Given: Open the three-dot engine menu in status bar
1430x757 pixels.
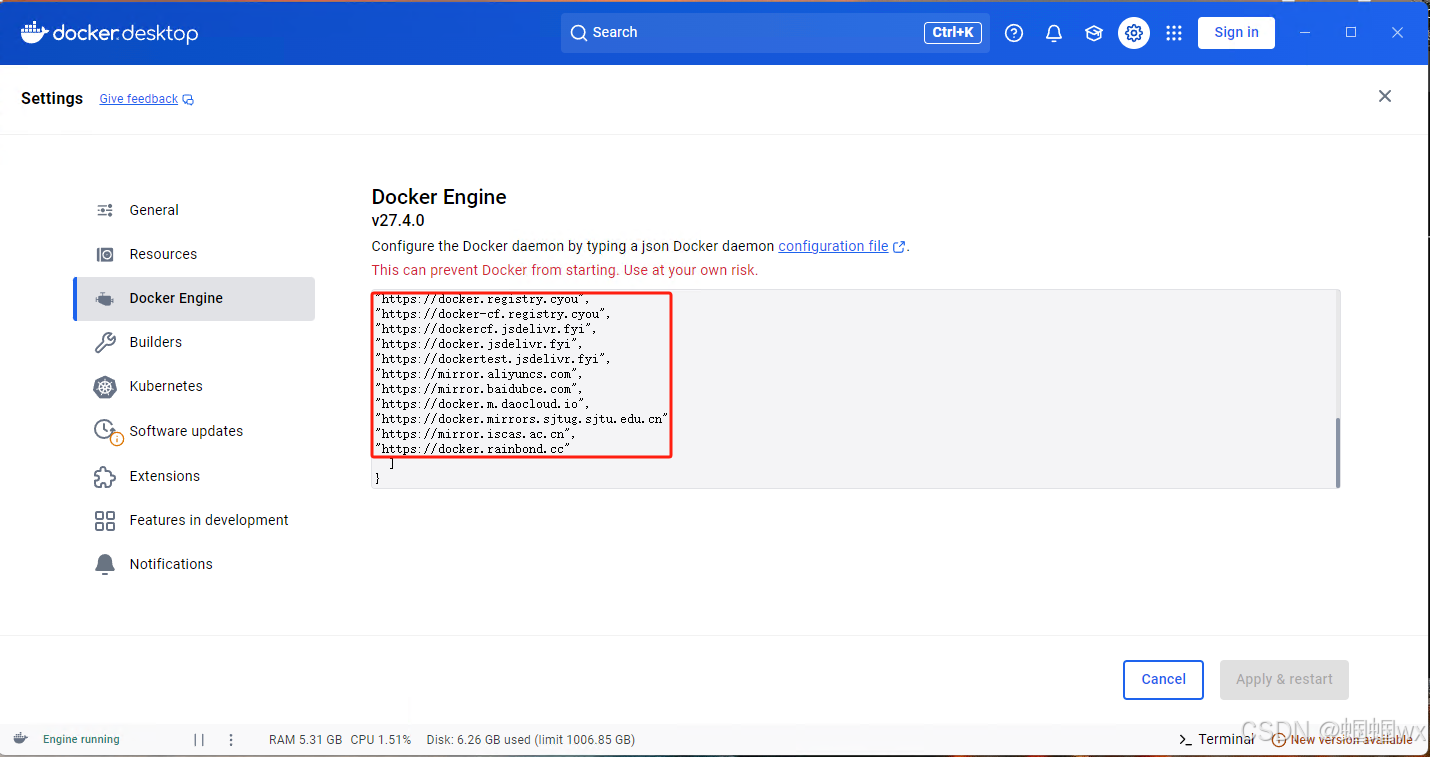Looking at the screenshot, I should (x=231, y=740).
